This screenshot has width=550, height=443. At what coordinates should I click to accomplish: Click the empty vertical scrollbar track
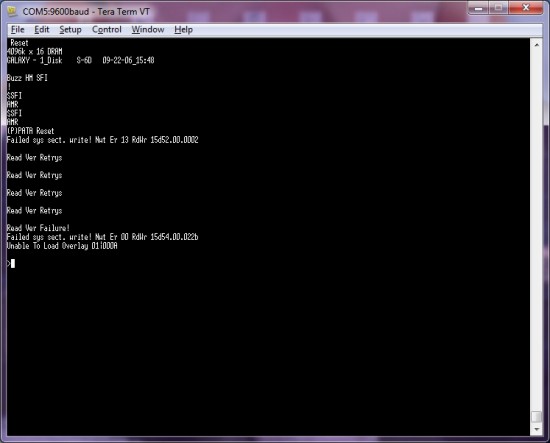(536, 228)
